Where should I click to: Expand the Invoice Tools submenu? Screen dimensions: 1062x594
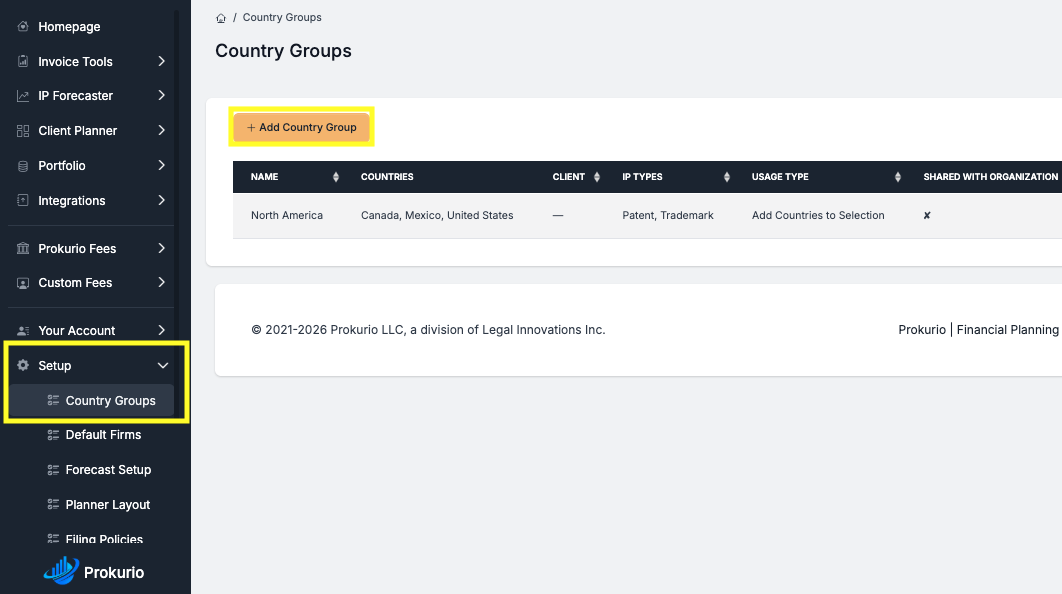pyautogui.click(x=163, y=61)
